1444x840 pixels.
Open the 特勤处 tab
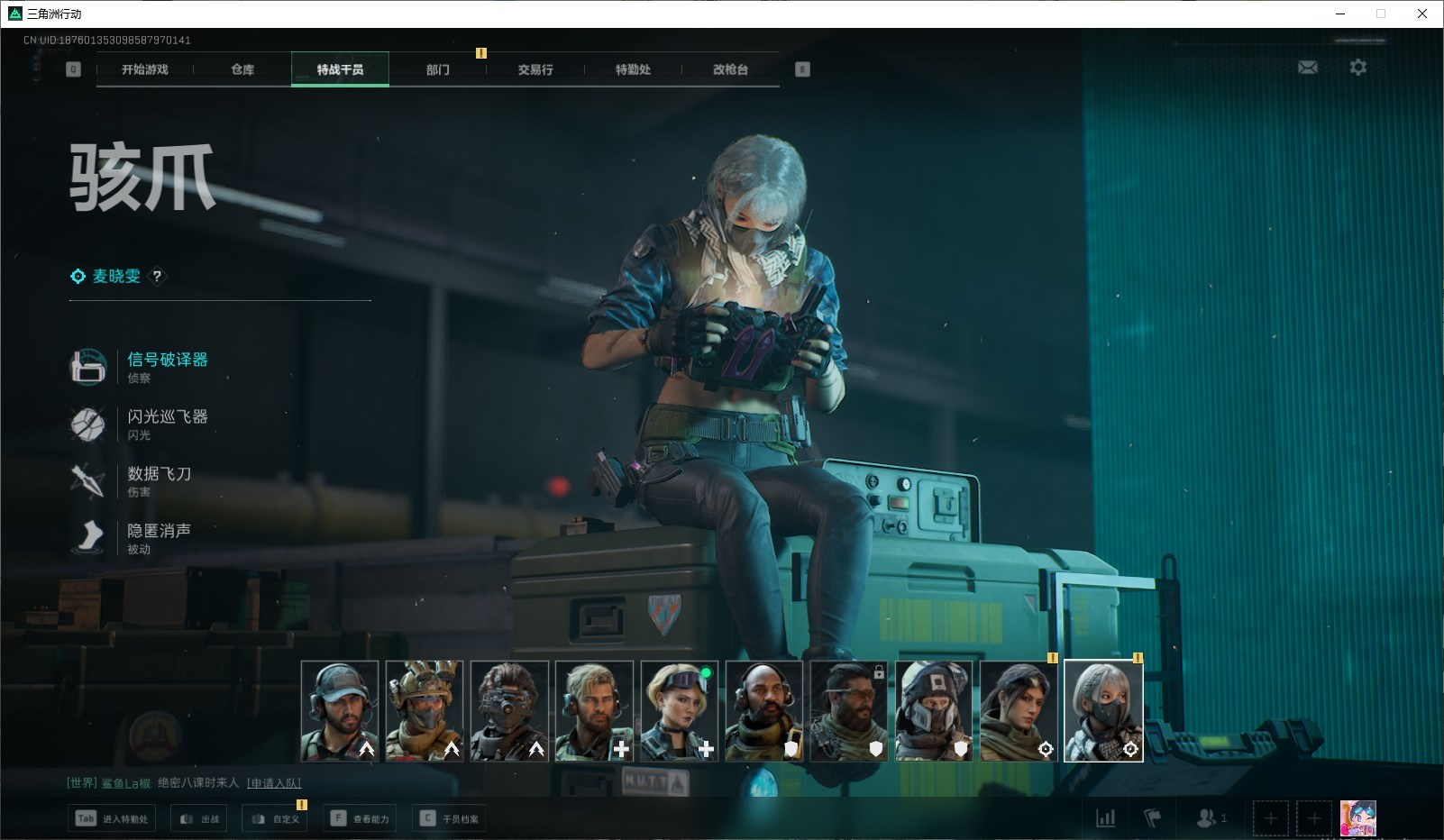pyautogui.click(x=633, y=69)
